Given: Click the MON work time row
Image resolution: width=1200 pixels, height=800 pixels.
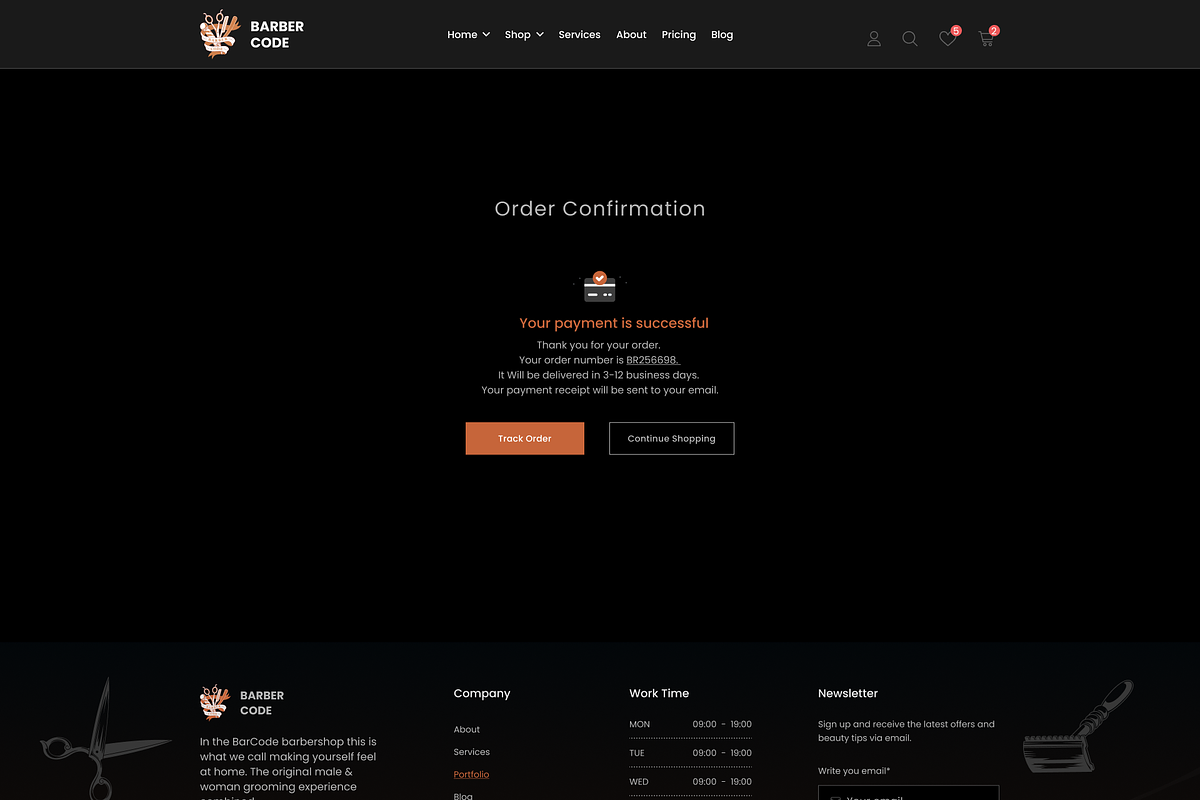Looking at the screenshot, I should (690, 724).
